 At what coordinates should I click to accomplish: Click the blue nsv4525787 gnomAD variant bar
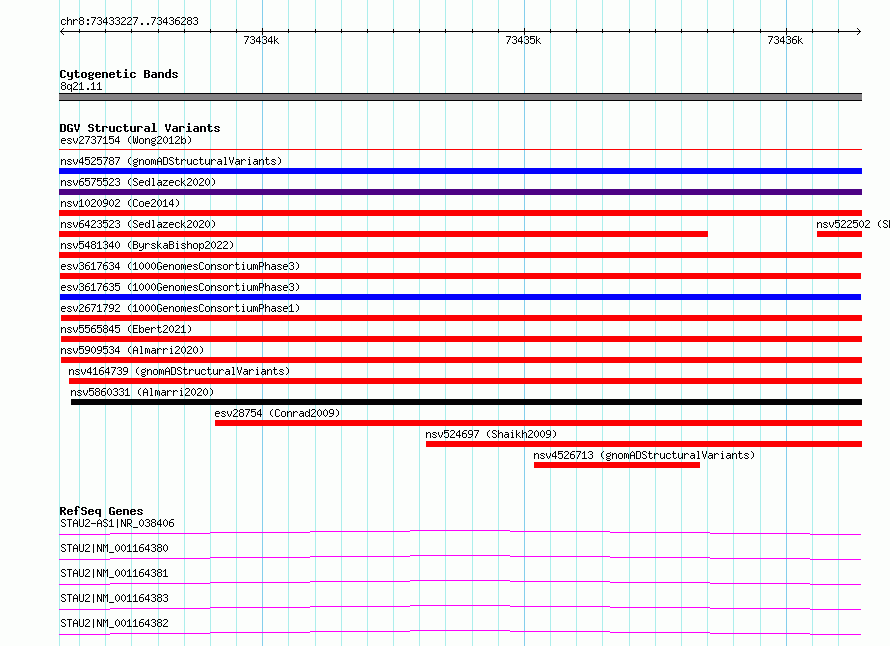point(460,171)
